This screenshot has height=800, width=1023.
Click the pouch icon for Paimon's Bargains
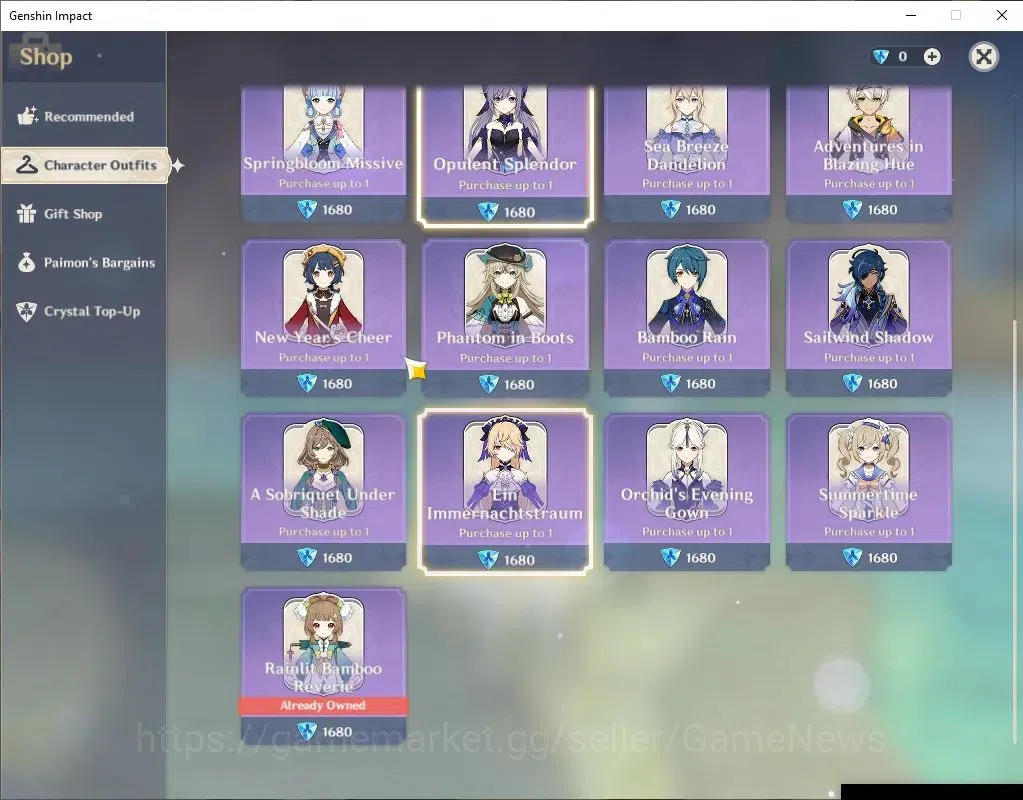[27, 262]
